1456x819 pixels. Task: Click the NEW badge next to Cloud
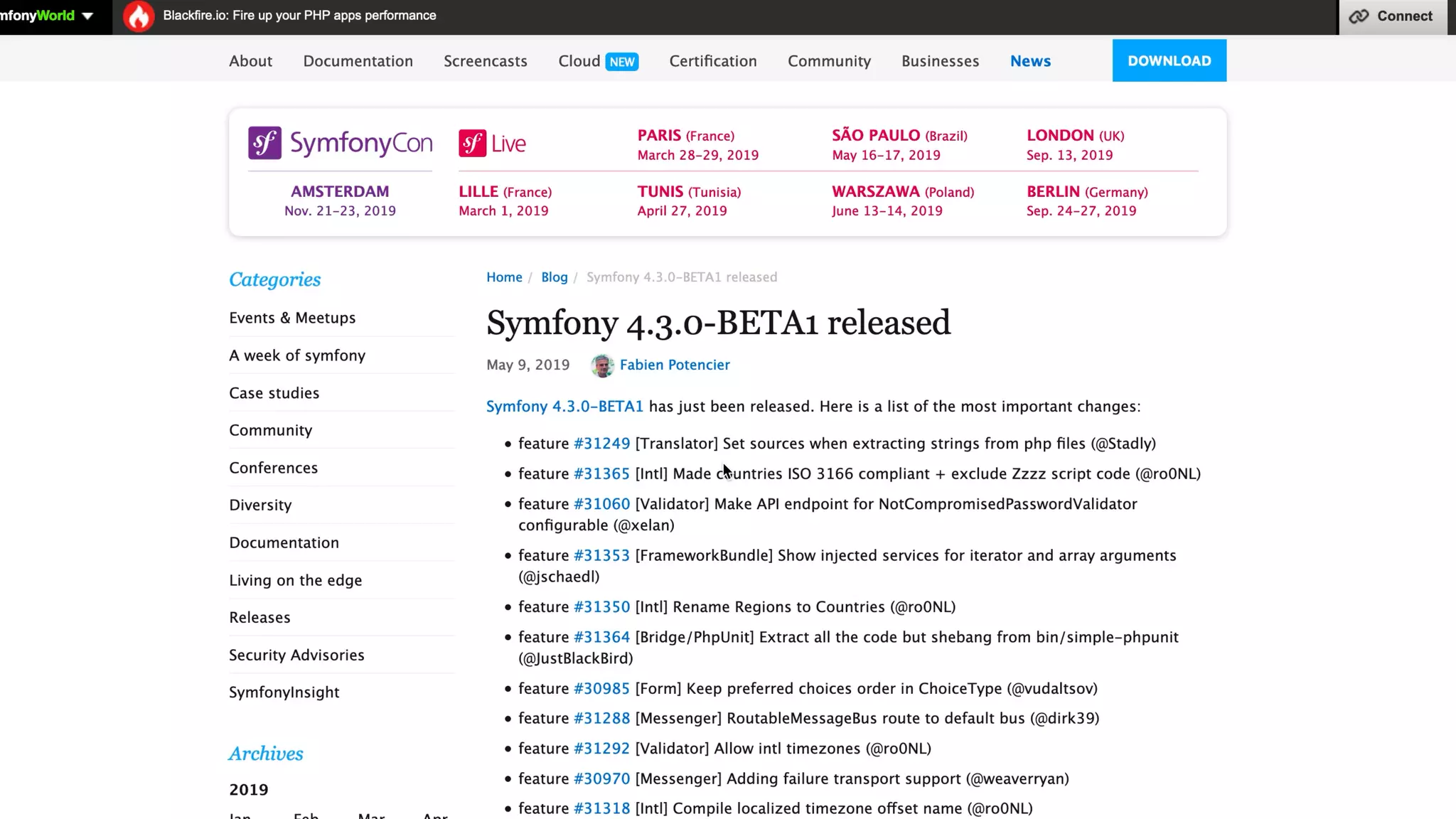point(621,62)
